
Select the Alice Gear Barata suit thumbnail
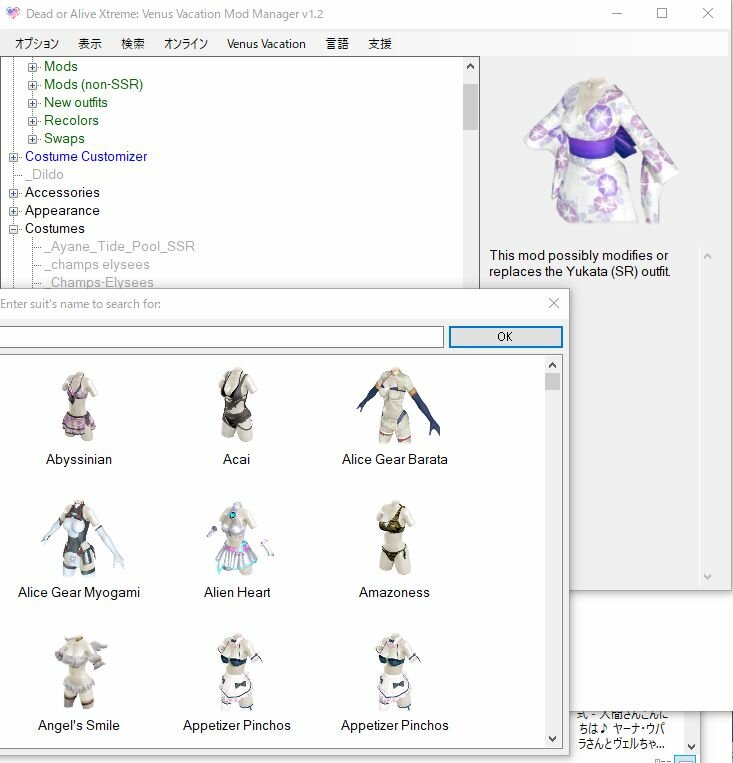(397, 405)
